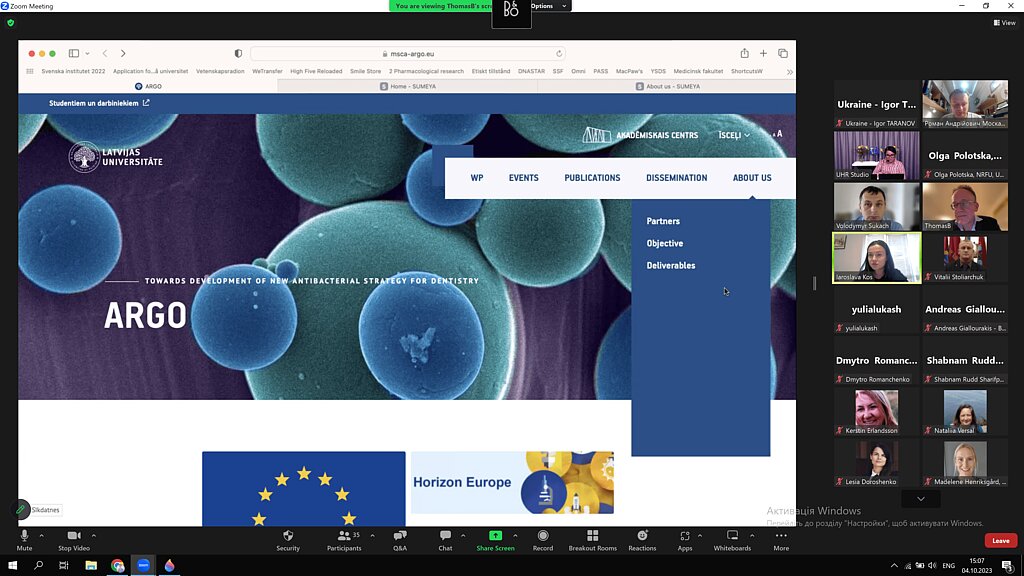Expand audio options arrow next to Mute
1024x576 pixels.
[42, 536]
